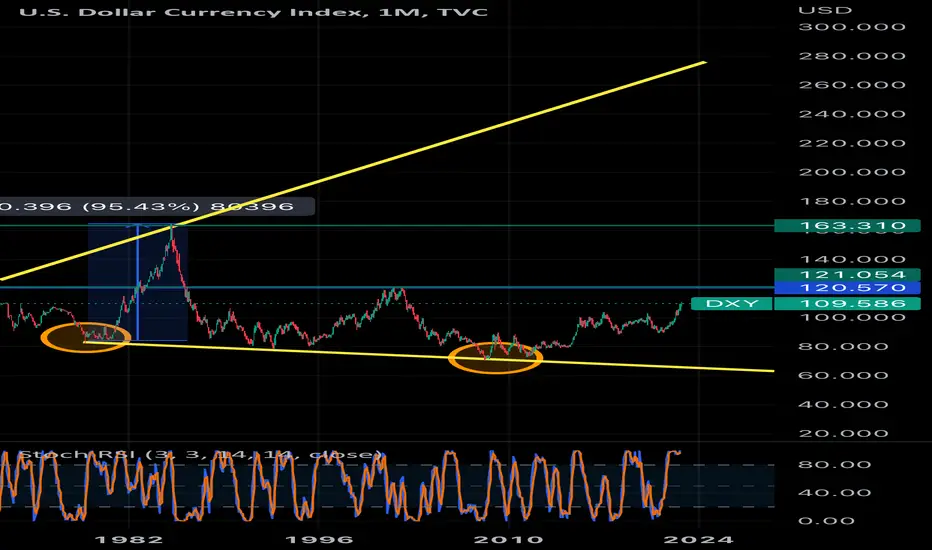Click the U.S. Dollar Currency Index title
932x550 pixels.
(x=253, y=12)
